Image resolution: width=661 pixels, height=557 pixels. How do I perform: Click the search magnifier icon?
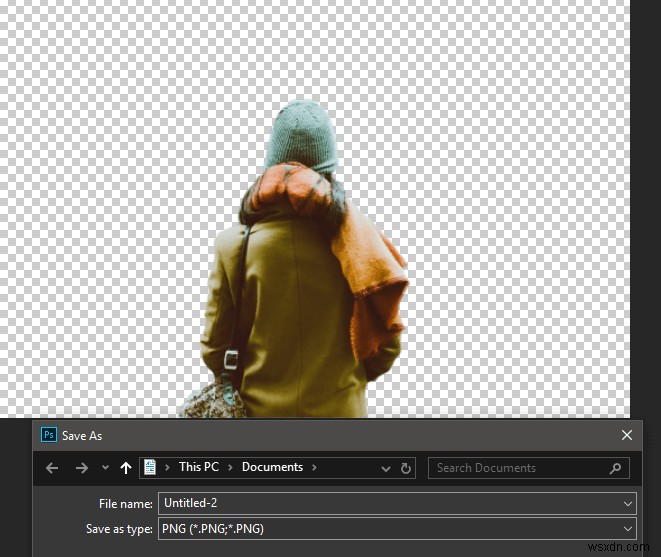click(x=615, y=468)
